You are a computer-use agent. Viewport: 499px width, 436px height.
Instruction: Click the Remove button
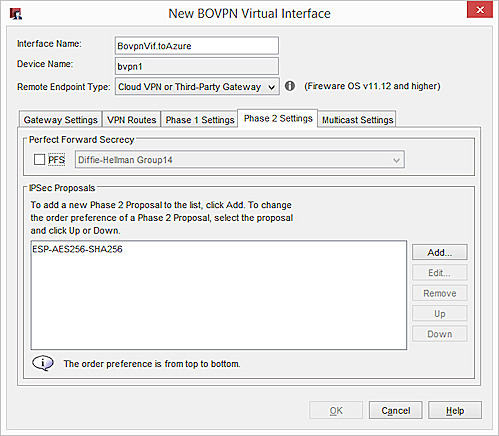coord(440,293)
